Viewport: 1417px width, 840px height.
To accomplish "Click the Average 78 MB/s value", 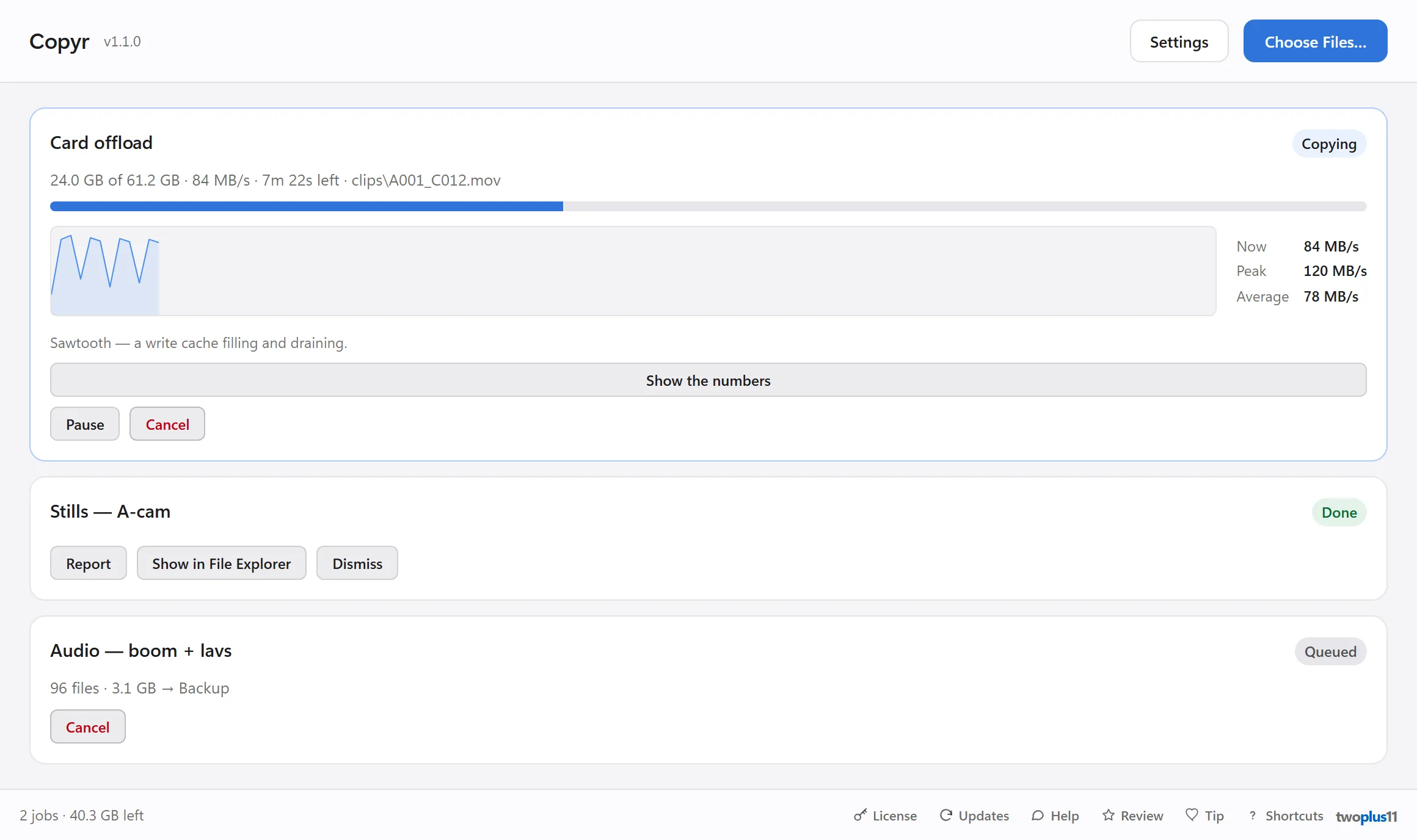I will point(1331,296).
